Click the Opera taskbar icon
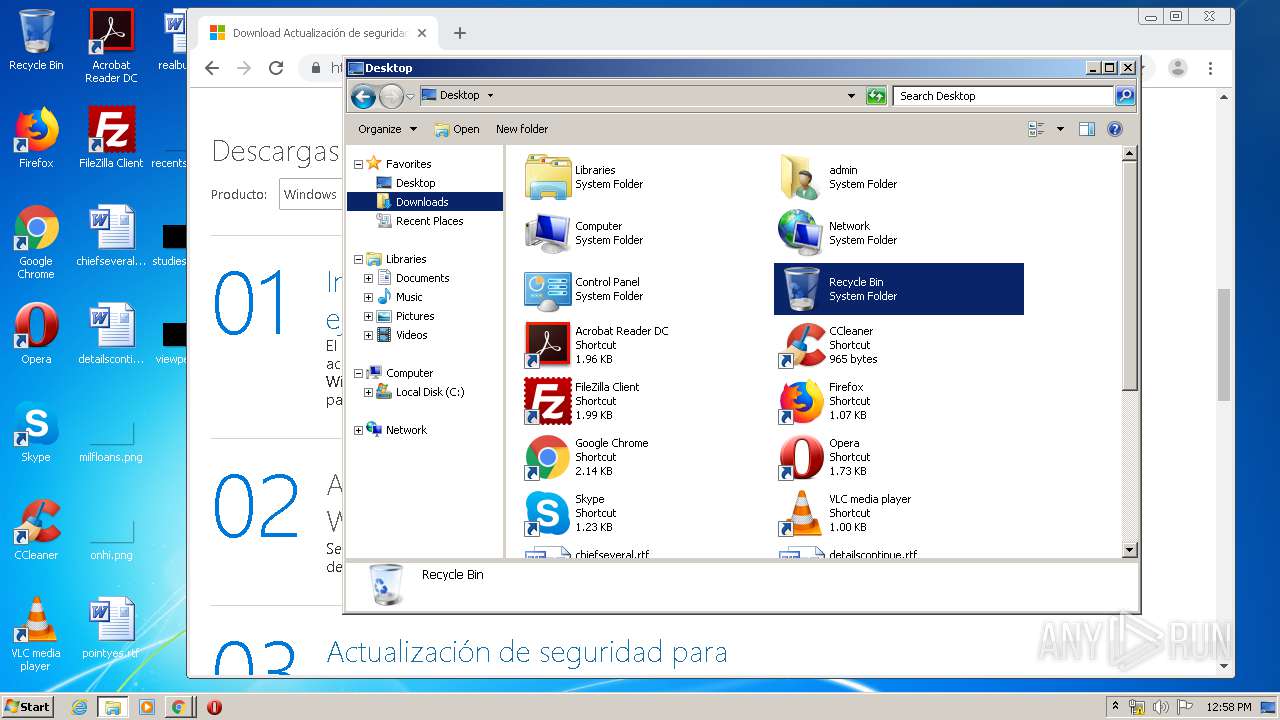1280x720 pixels. 213,707
